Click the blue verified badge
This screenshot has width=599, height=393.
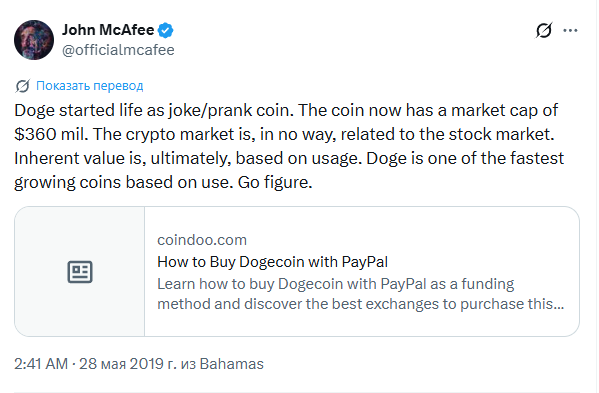[x=165, y=30]
